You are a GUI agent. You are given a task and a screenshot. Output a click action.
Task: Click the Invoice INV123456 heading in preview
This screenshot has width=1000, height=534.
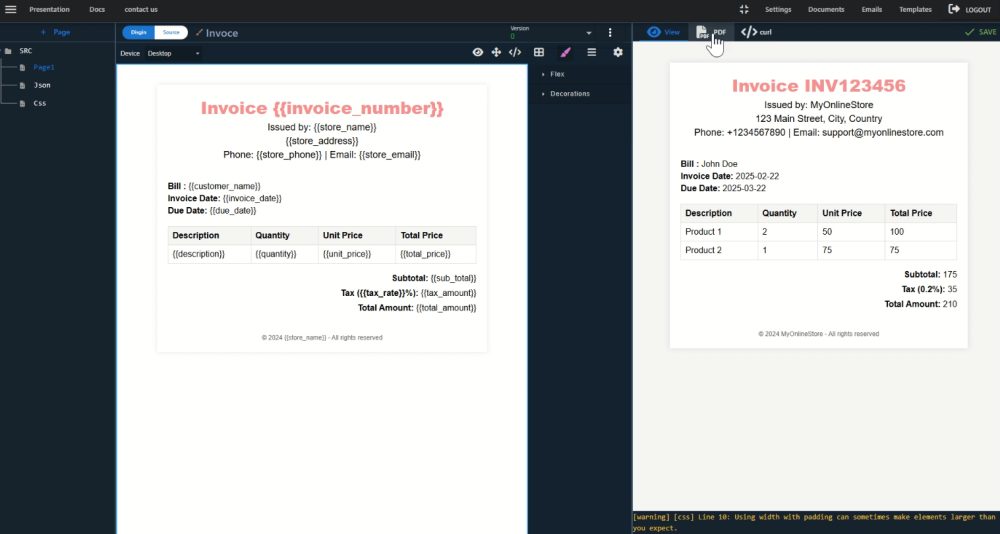(818, 85)
